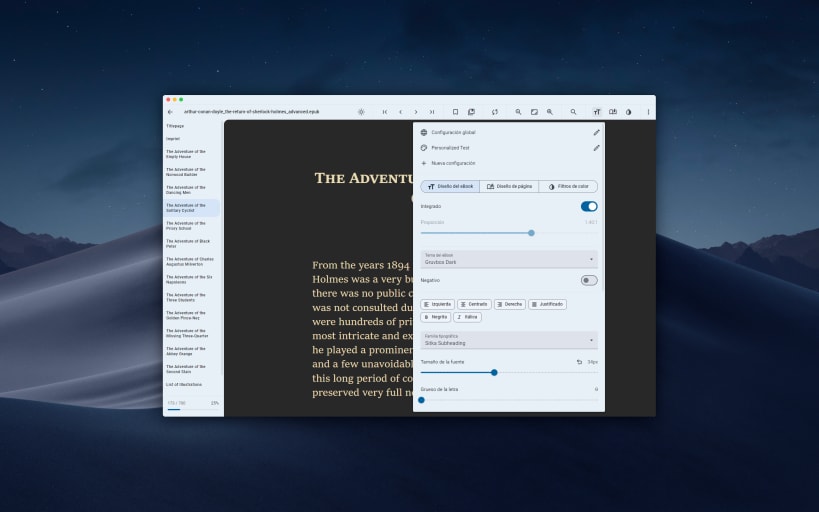Click the Grueso de la letra slider

tap(509, 400)
